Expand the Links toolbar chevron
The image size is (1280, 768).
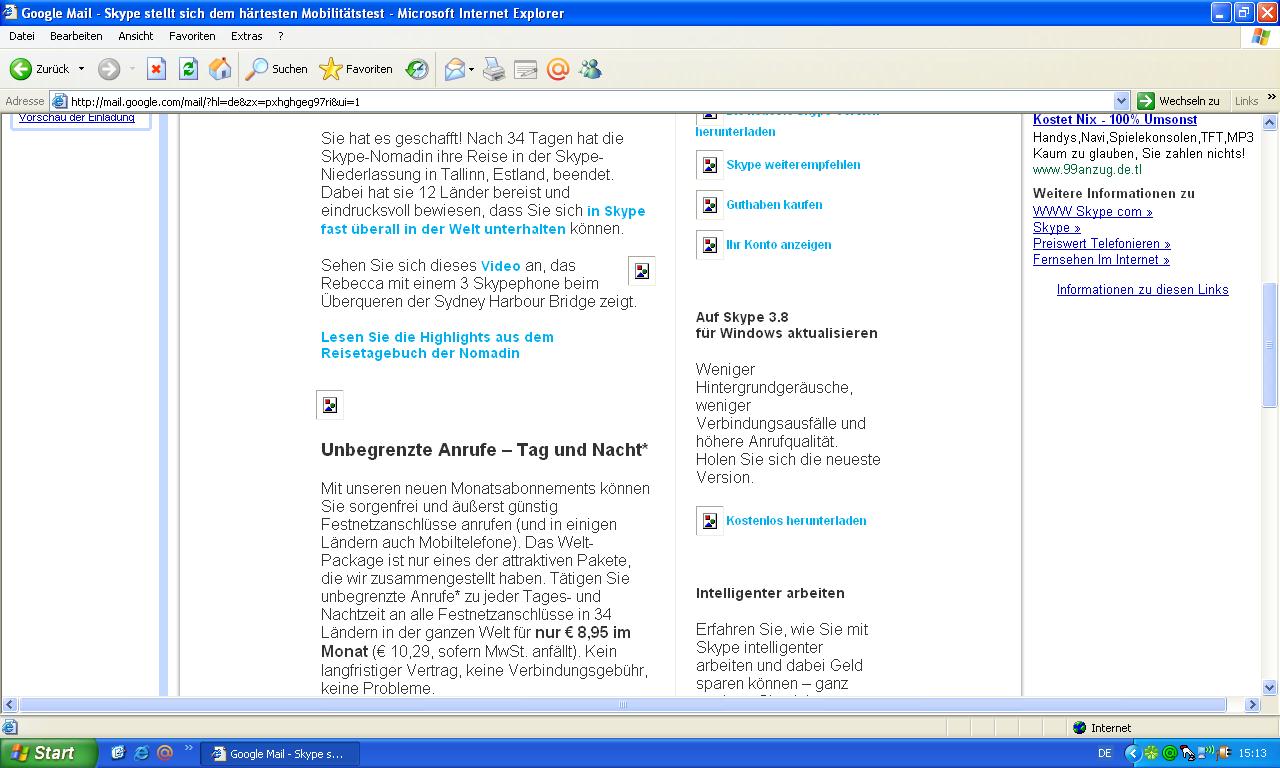tap(1272, 98)
